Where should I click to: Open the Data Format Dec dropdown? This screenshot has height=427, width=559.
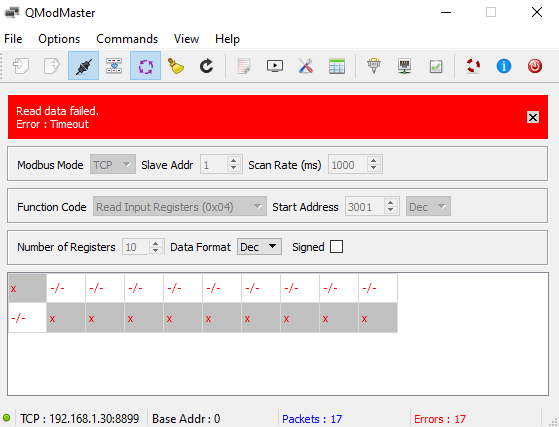(x=259, y=247)
